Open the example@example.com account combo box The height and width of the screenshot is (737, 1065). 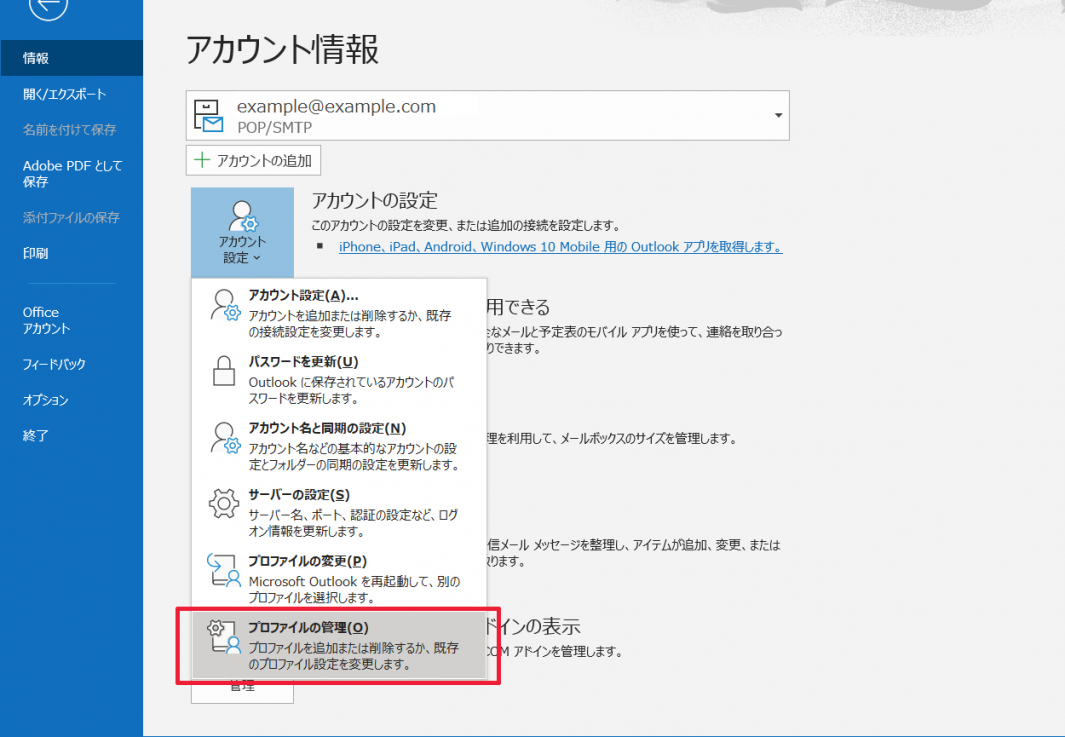(x=487, y=116)
